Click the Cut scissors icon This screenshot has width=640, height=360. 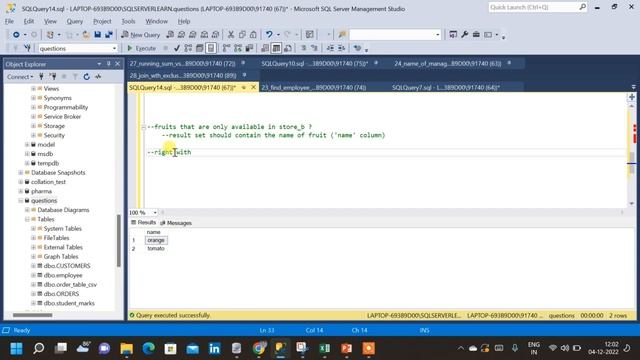tap(231, 35)
